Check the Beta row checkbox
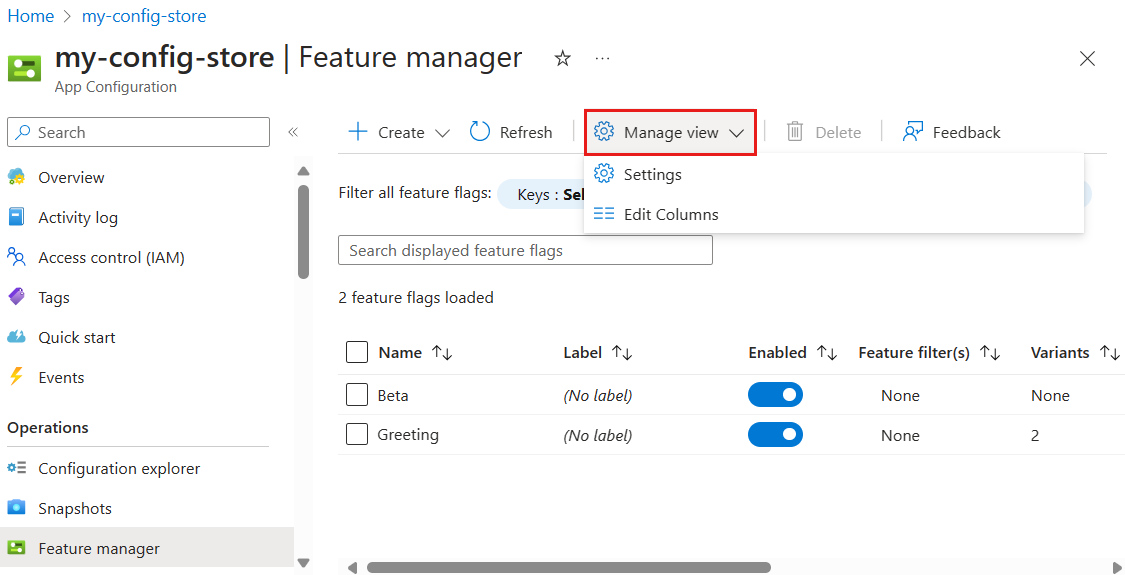Viewport: 1125px width, 575px height. pyautogui.click(x=357, y=395)
